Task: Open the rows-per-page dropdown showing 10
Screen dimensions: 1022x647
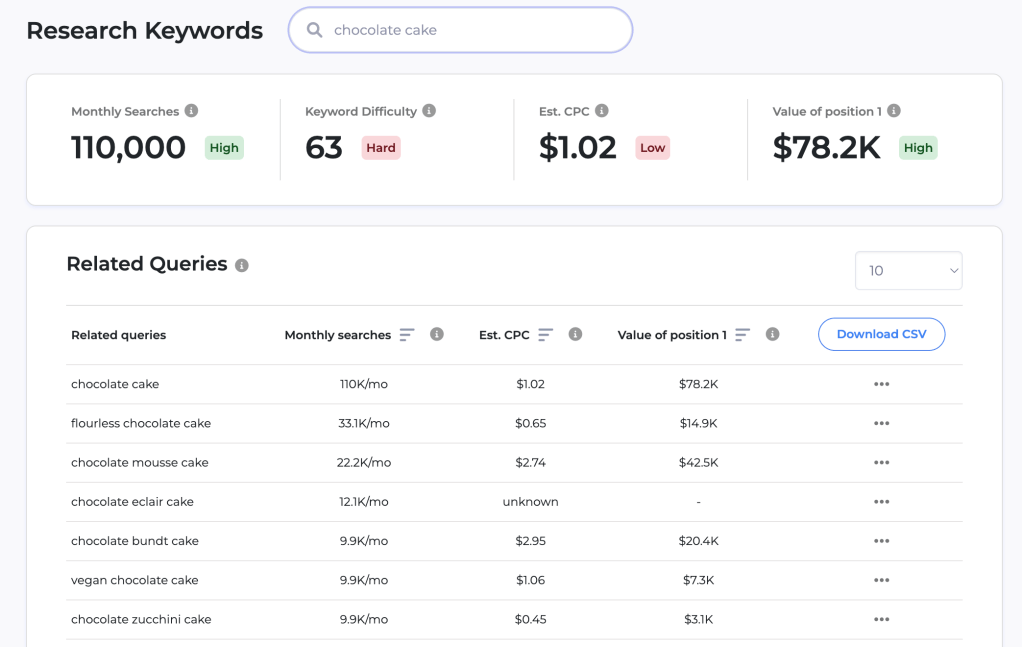Action: coord(908,271)
